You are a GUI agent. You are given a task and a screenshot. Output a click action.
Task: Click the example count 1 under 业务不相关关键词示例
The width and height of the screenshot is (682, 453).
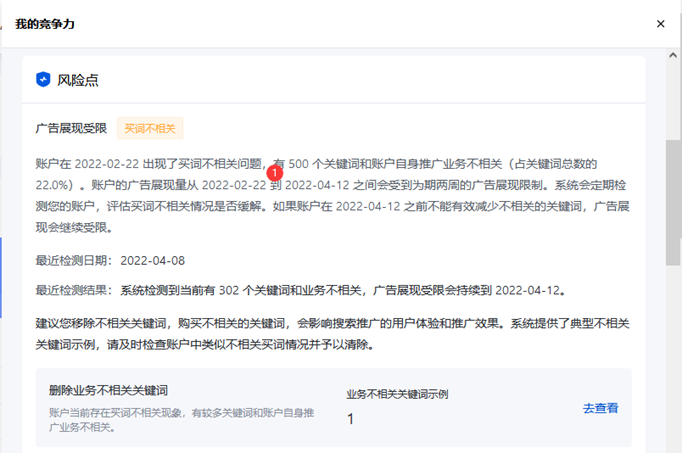coord(350,419)
